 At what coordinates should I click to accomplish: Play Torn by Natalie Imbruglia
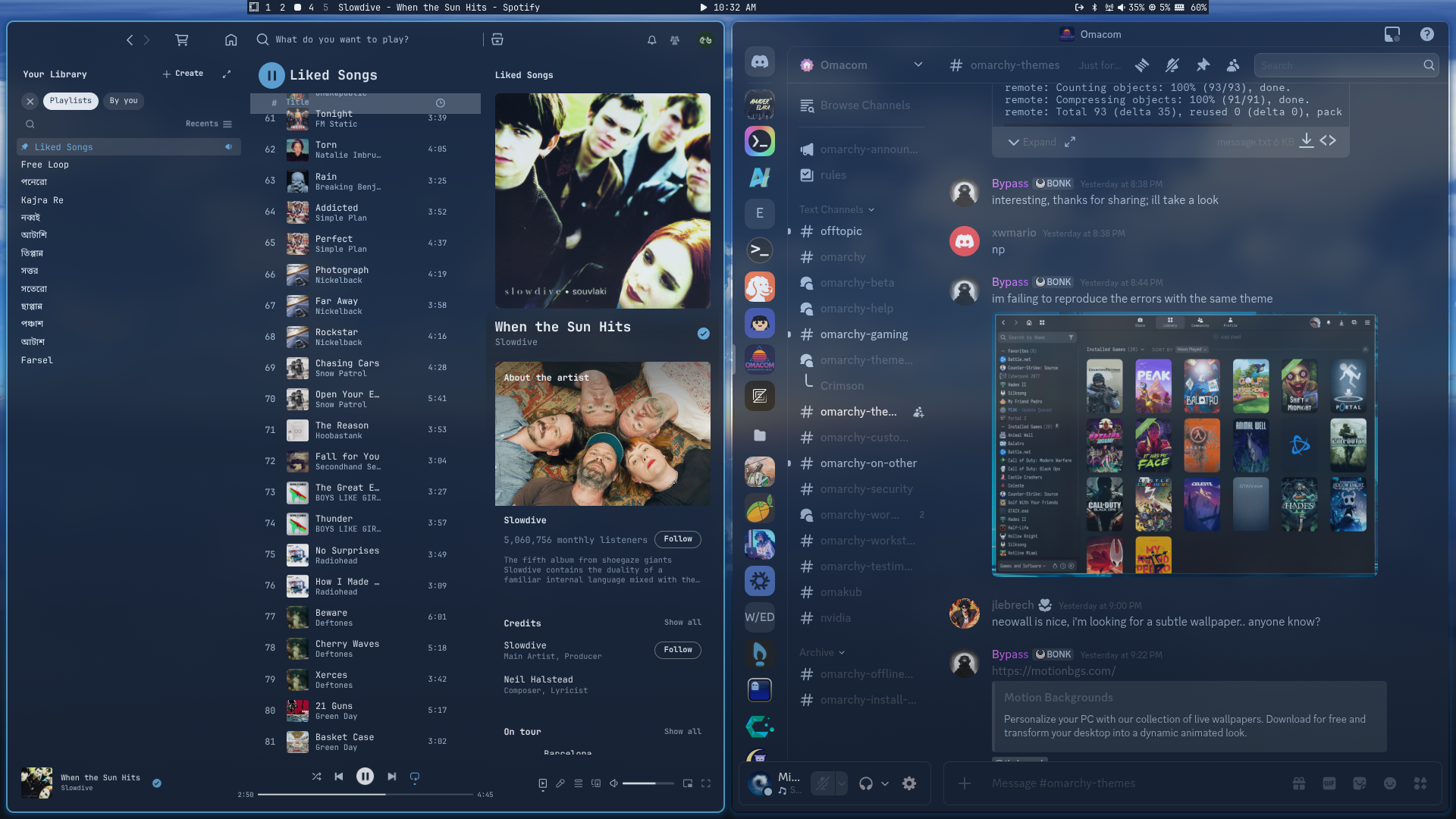(x=366, y=149)
